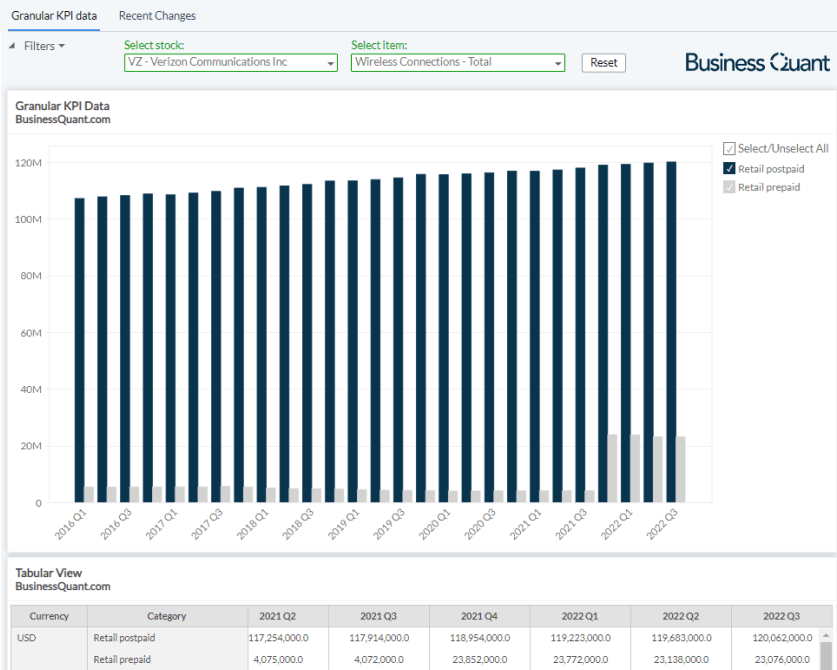Expand the Select item dropdown
This screenshot has width=837, height=670.
click(457, 62)
